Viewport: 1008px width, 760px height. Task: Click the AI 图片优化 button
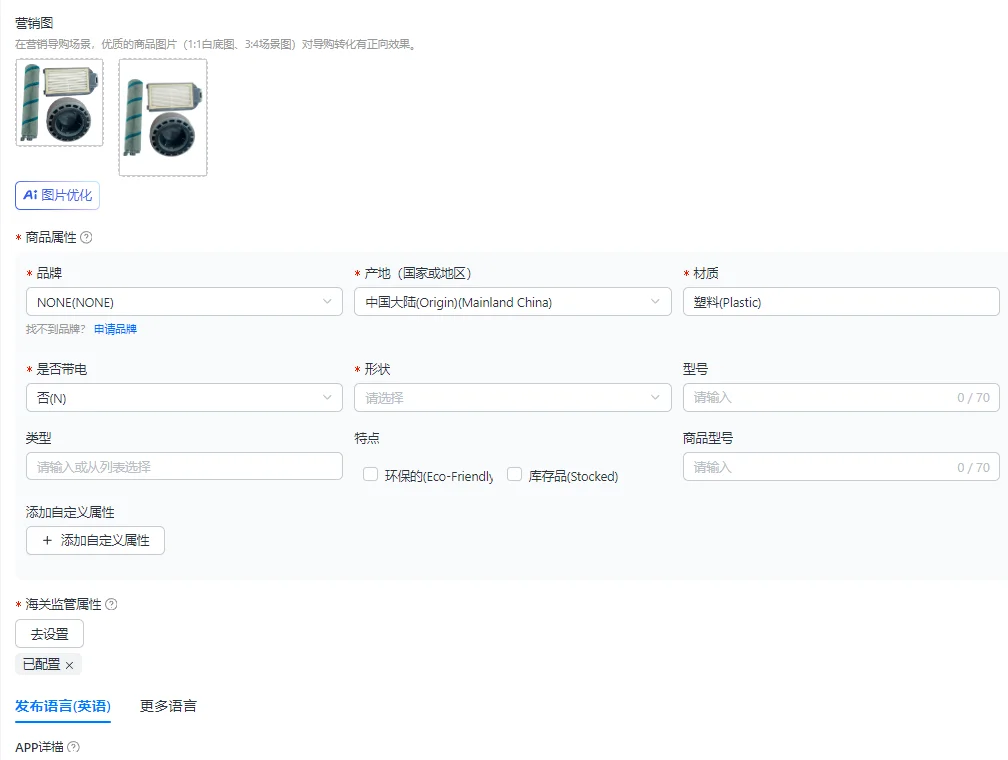point(57,195)
